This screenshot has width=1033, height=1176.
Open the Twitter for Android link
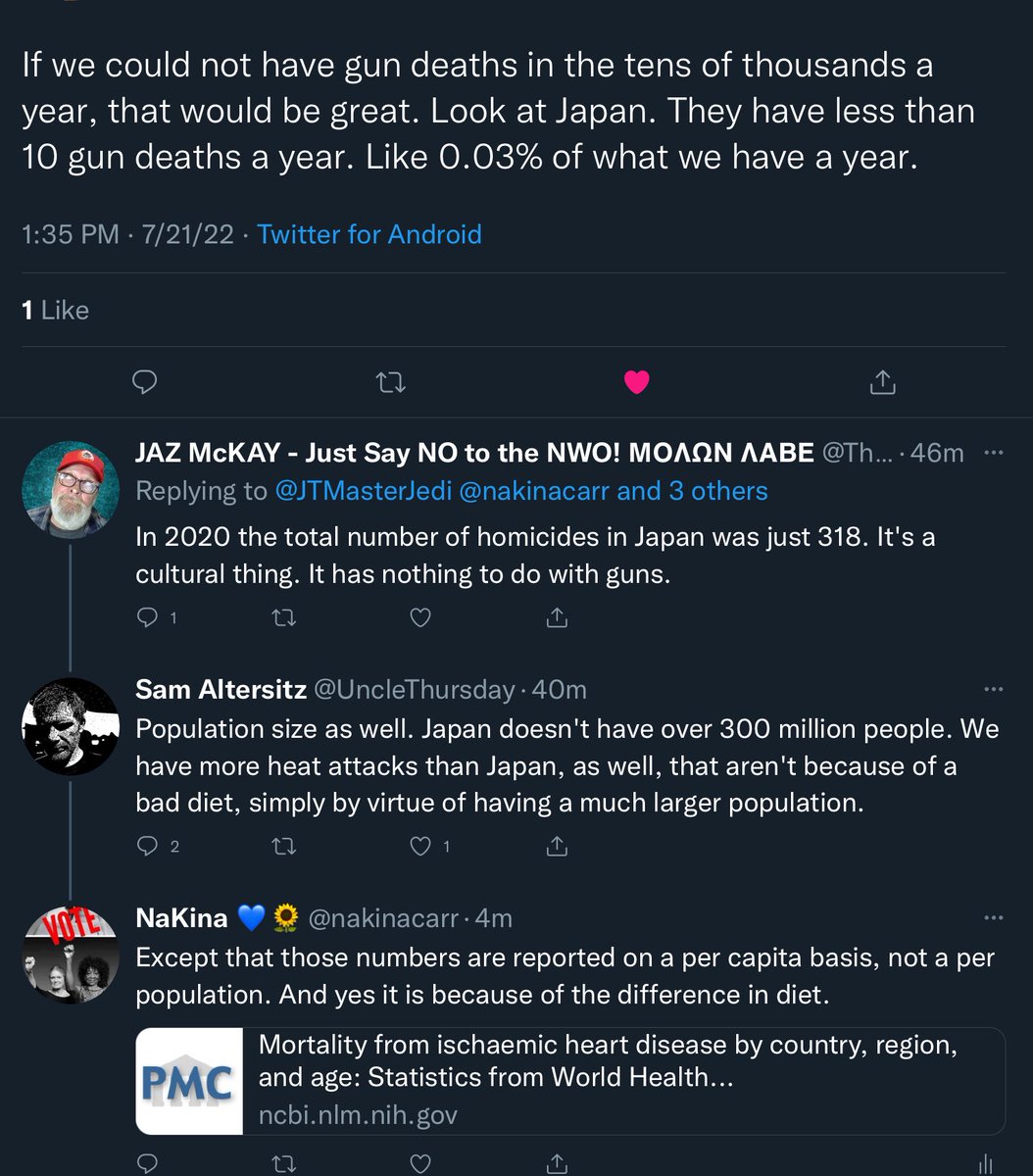pyautogui.click(x=369, y=235)
